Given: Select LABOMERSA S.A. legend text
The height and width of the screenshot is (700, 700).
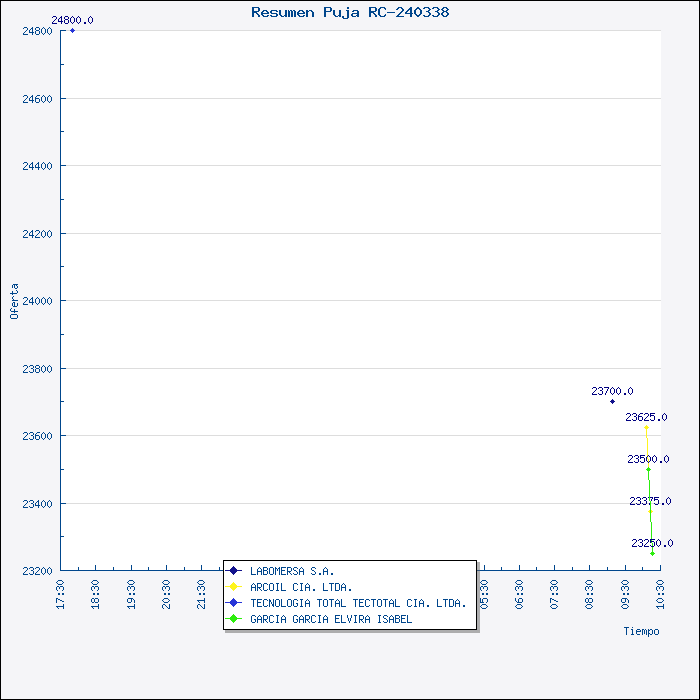Looking at the screenshot, I should point(292,571).
